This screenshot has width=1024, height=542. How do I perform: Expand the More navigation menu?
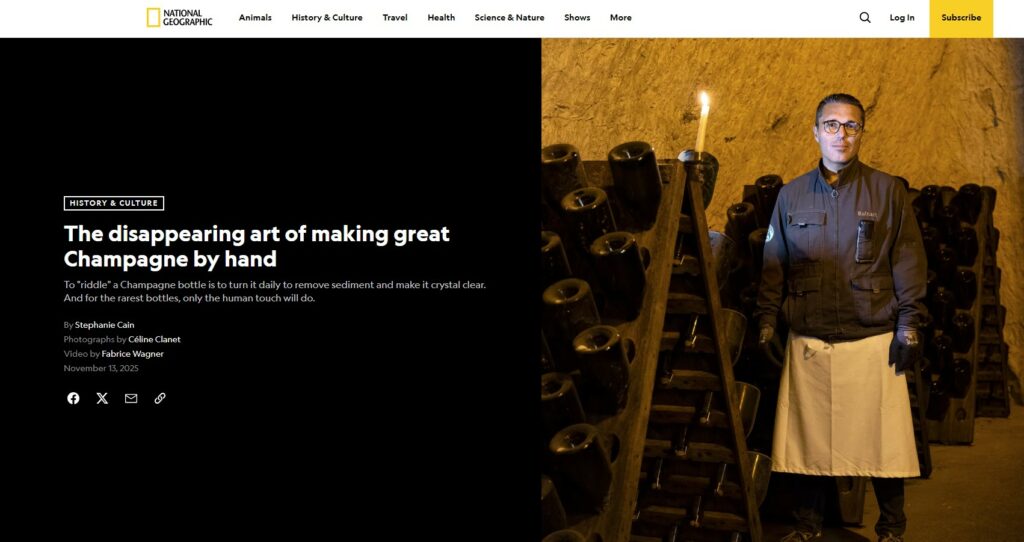pyautogui.click(x=621, y=18)
